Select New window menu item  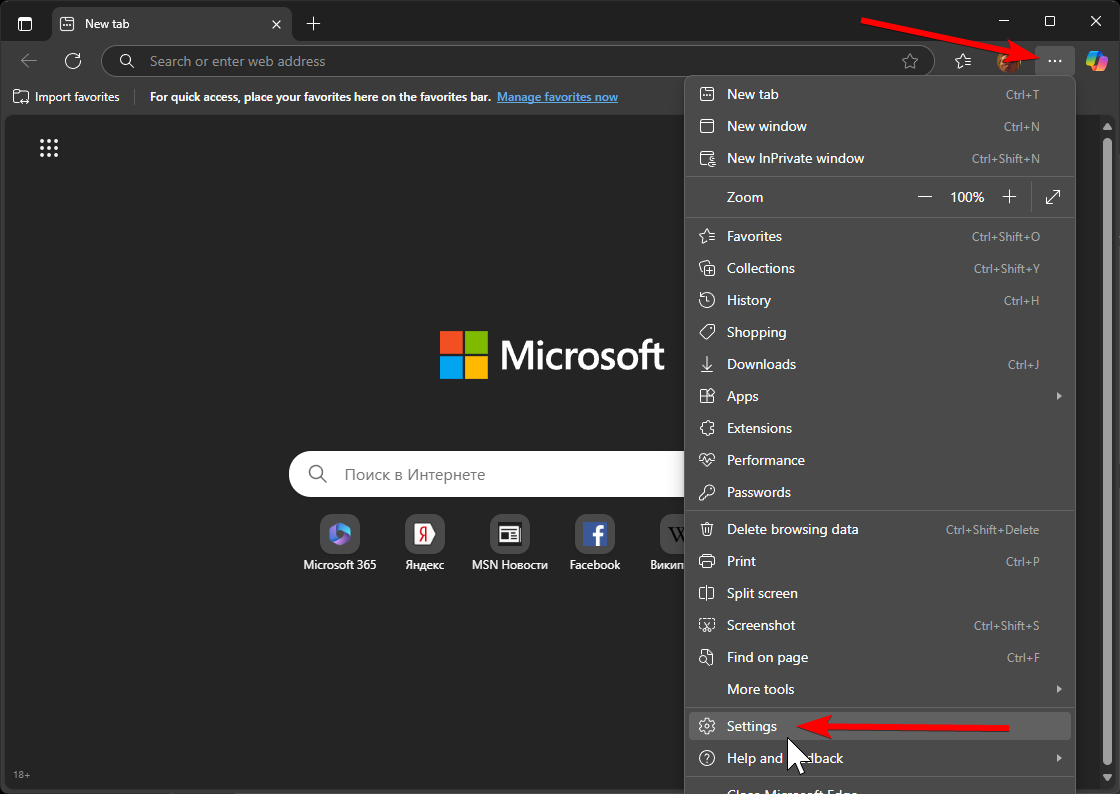pyautogui.click(x=880, y=126)
